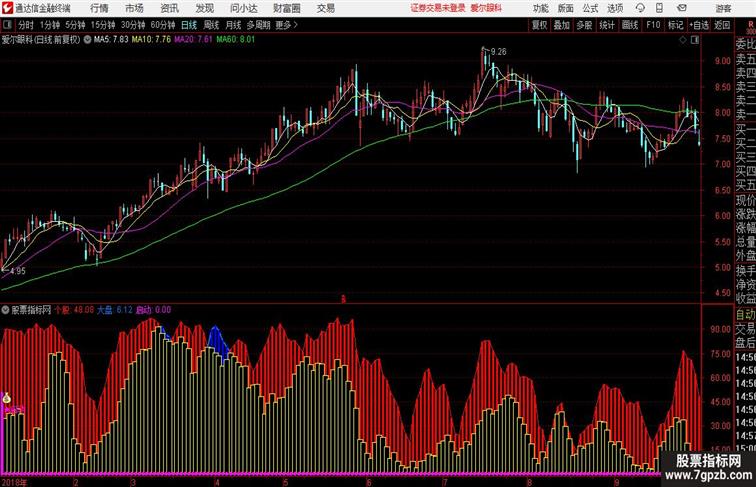Expand dropdown beside 股票指标网 indicator

click(5, 310)
